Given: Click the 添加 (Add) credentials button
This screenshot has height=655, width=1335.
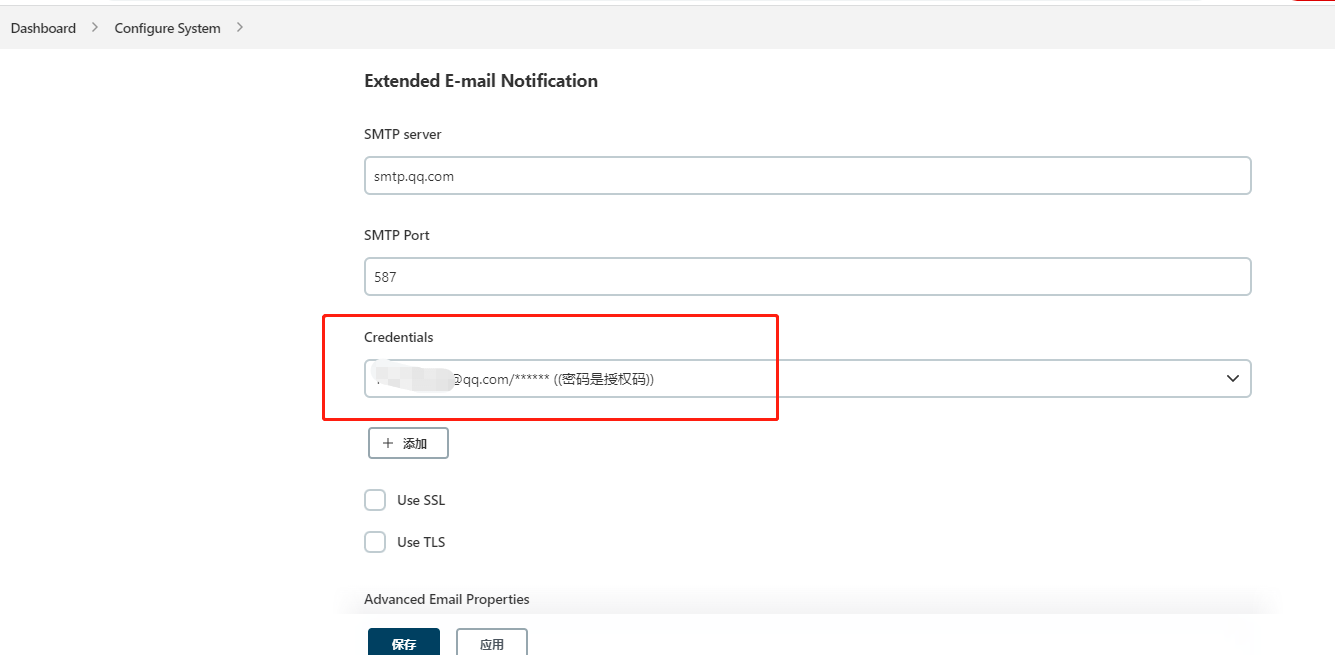Looking at the screenshot, I should 408,443.
